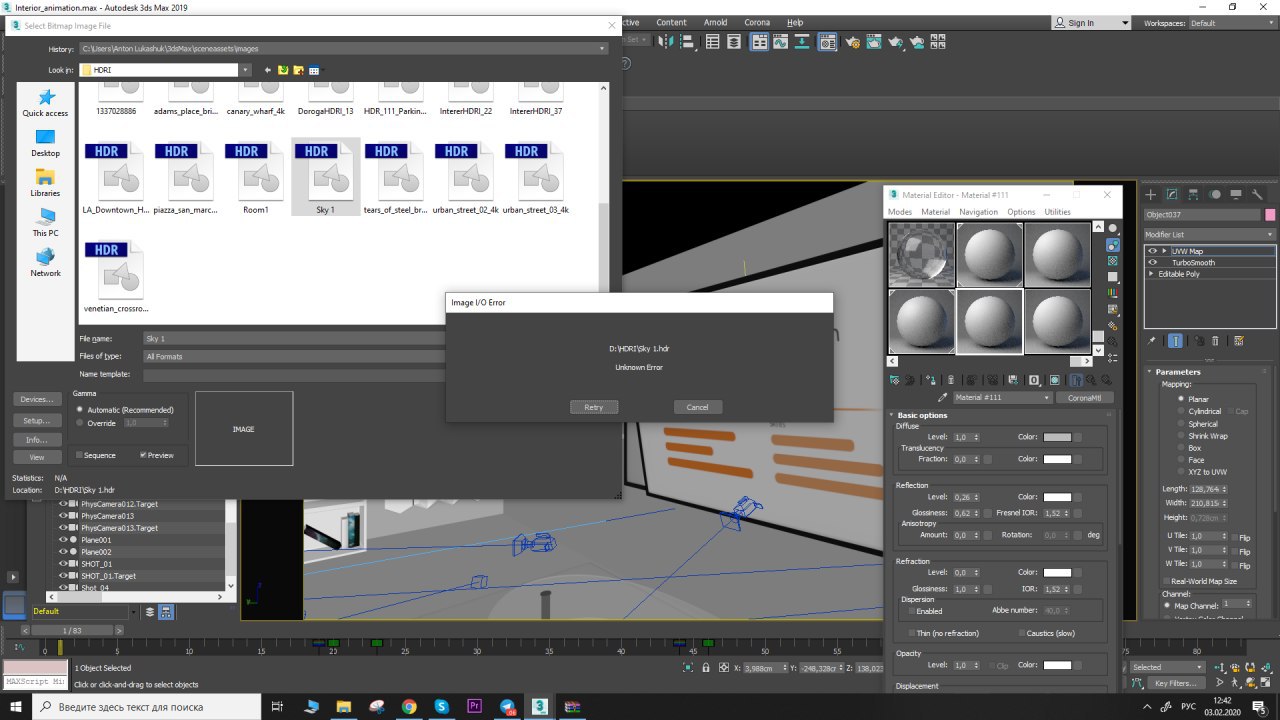Click Retry in Image I/O Error dialog
This screenshot has height=720, width=1280.
tap(594, 407)
